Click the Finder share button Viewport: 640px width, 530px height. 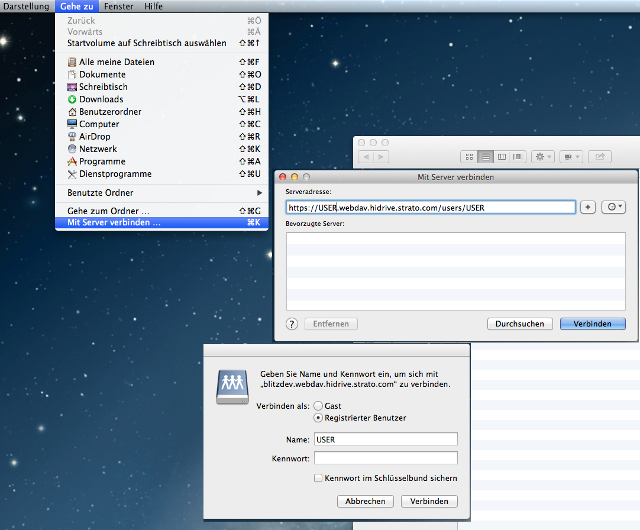tap(600, 157)
